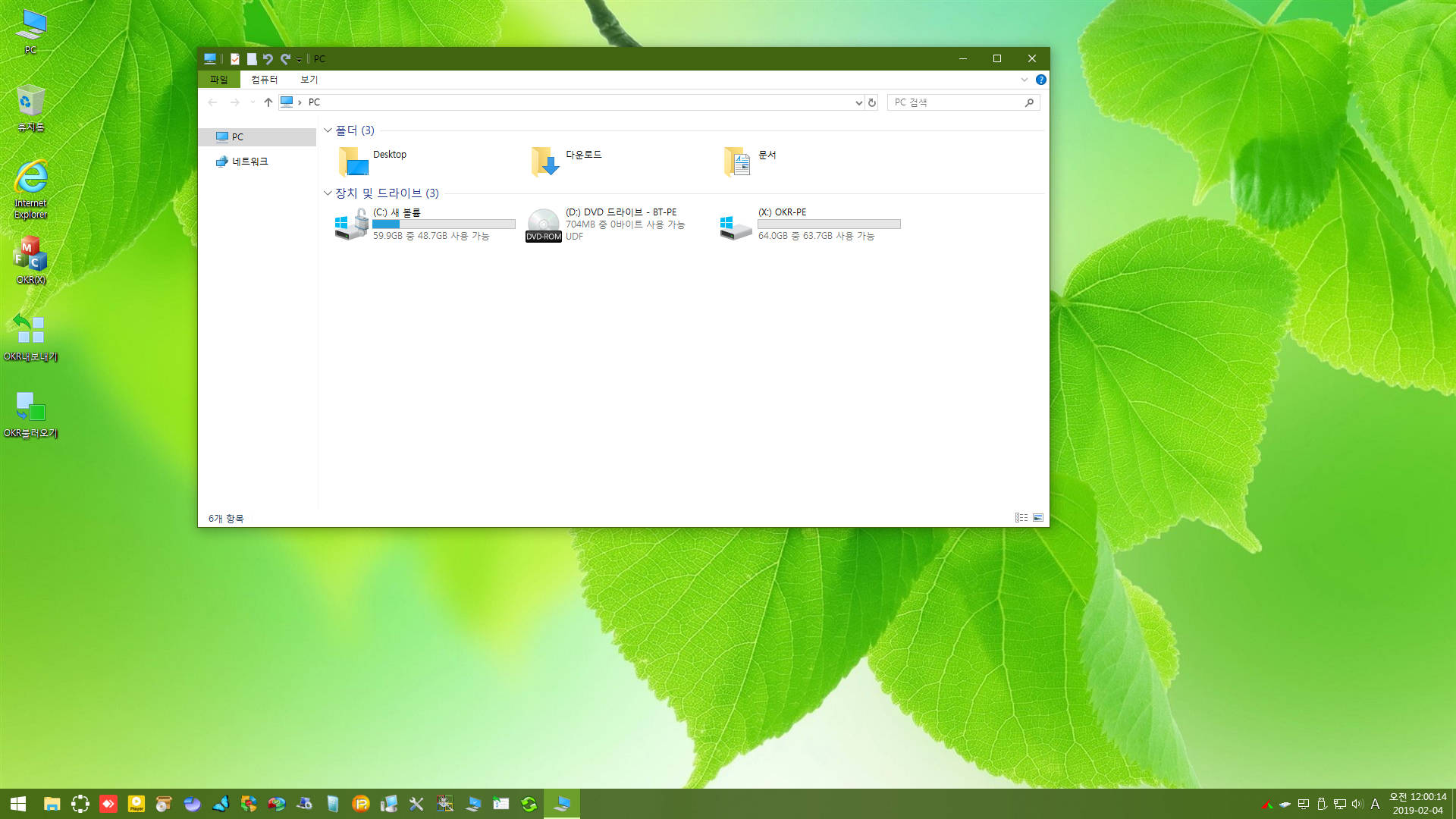
Task: Click the green sync arrows taskbar icon
Action: tap(529, 804)
